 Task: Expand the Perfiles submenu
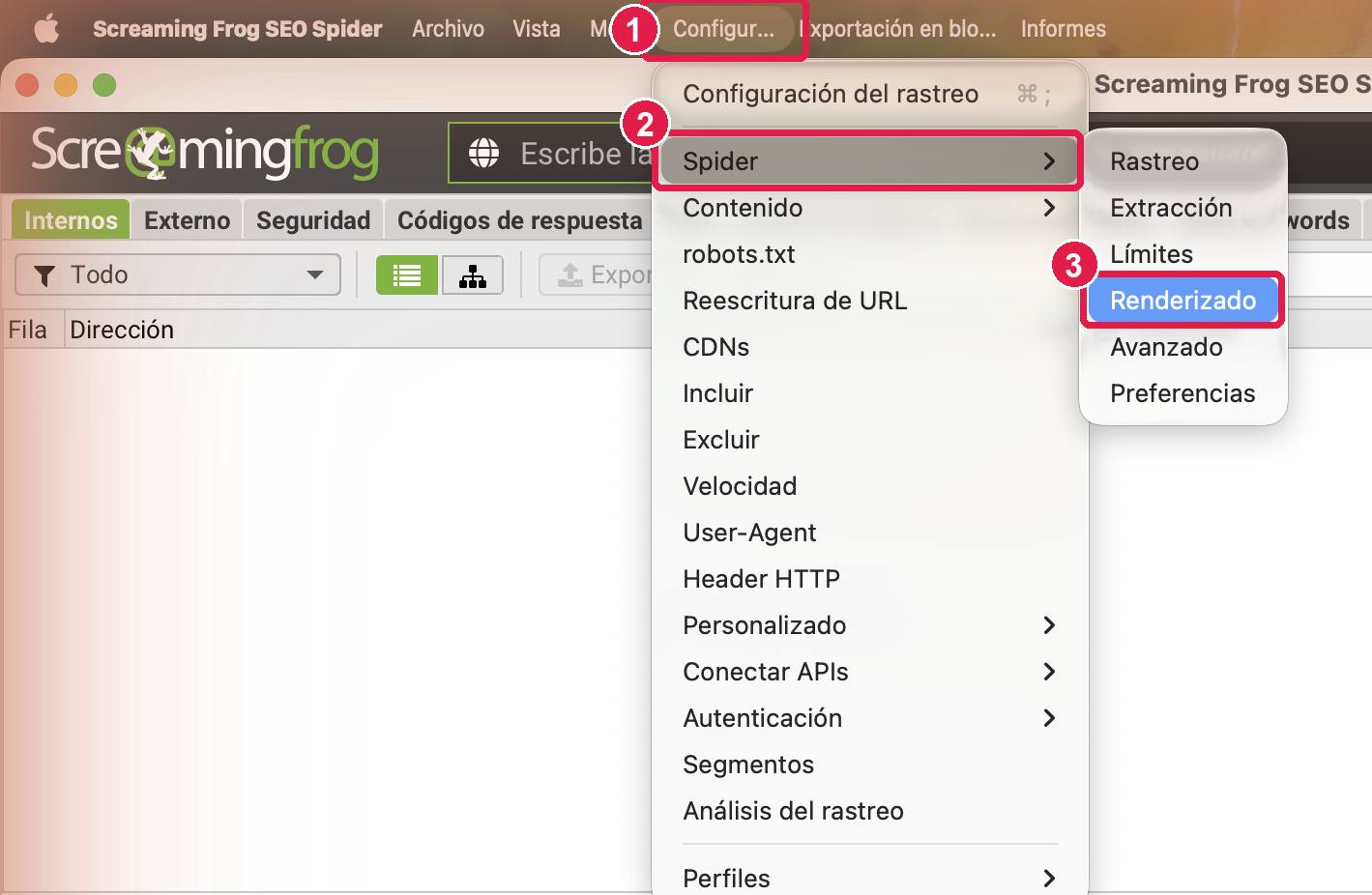point(869,878)
